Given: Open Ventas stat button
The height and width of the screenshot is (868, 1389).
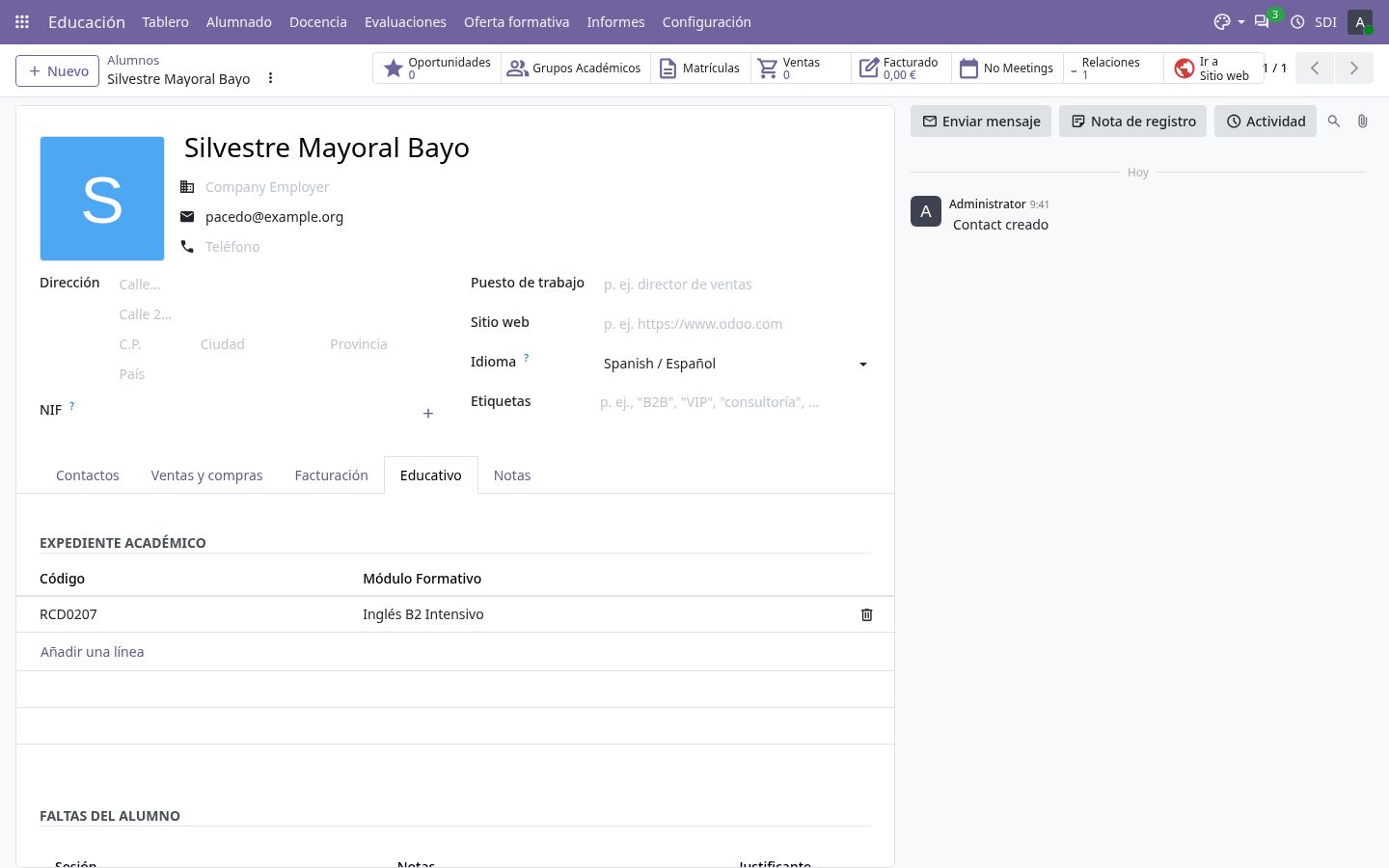Looking at the screenshot, I should (801, 68).
